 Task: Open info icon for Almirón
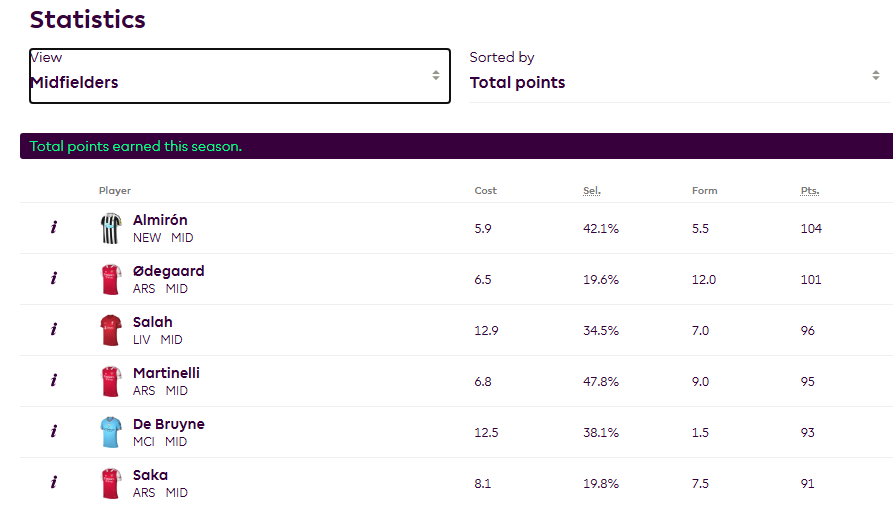(54, 227)
